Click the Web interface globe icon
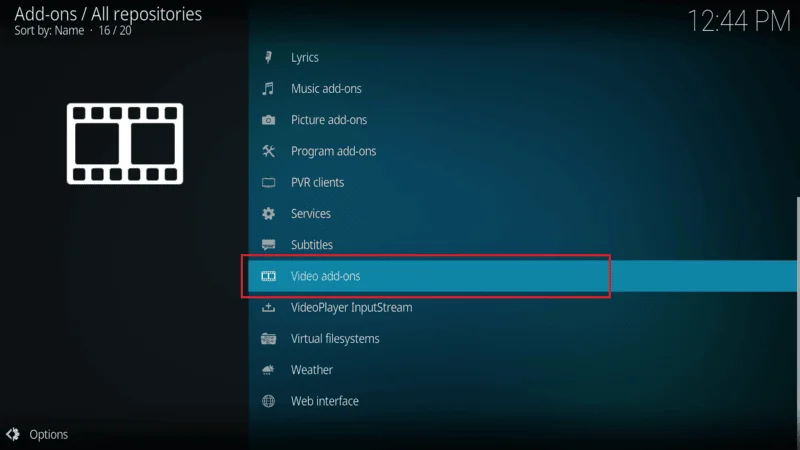 point(268,401)
